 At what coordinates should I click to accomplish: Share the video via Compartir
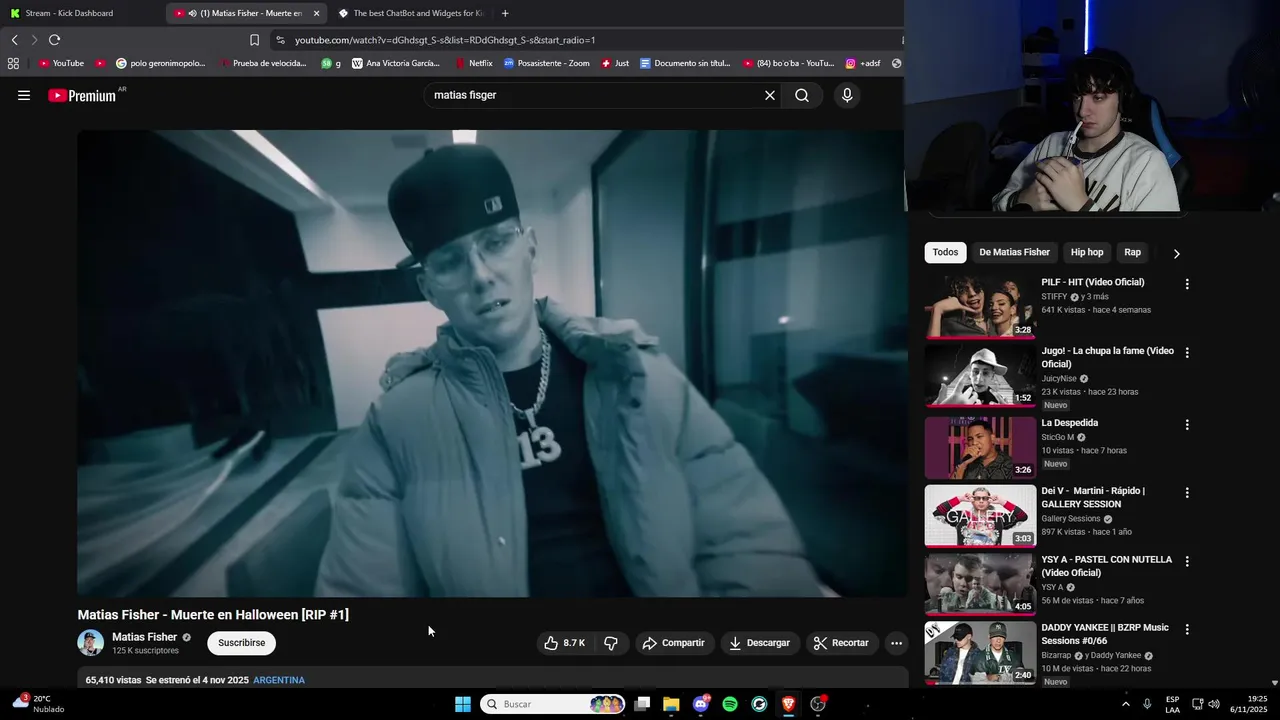pos(674,643)
